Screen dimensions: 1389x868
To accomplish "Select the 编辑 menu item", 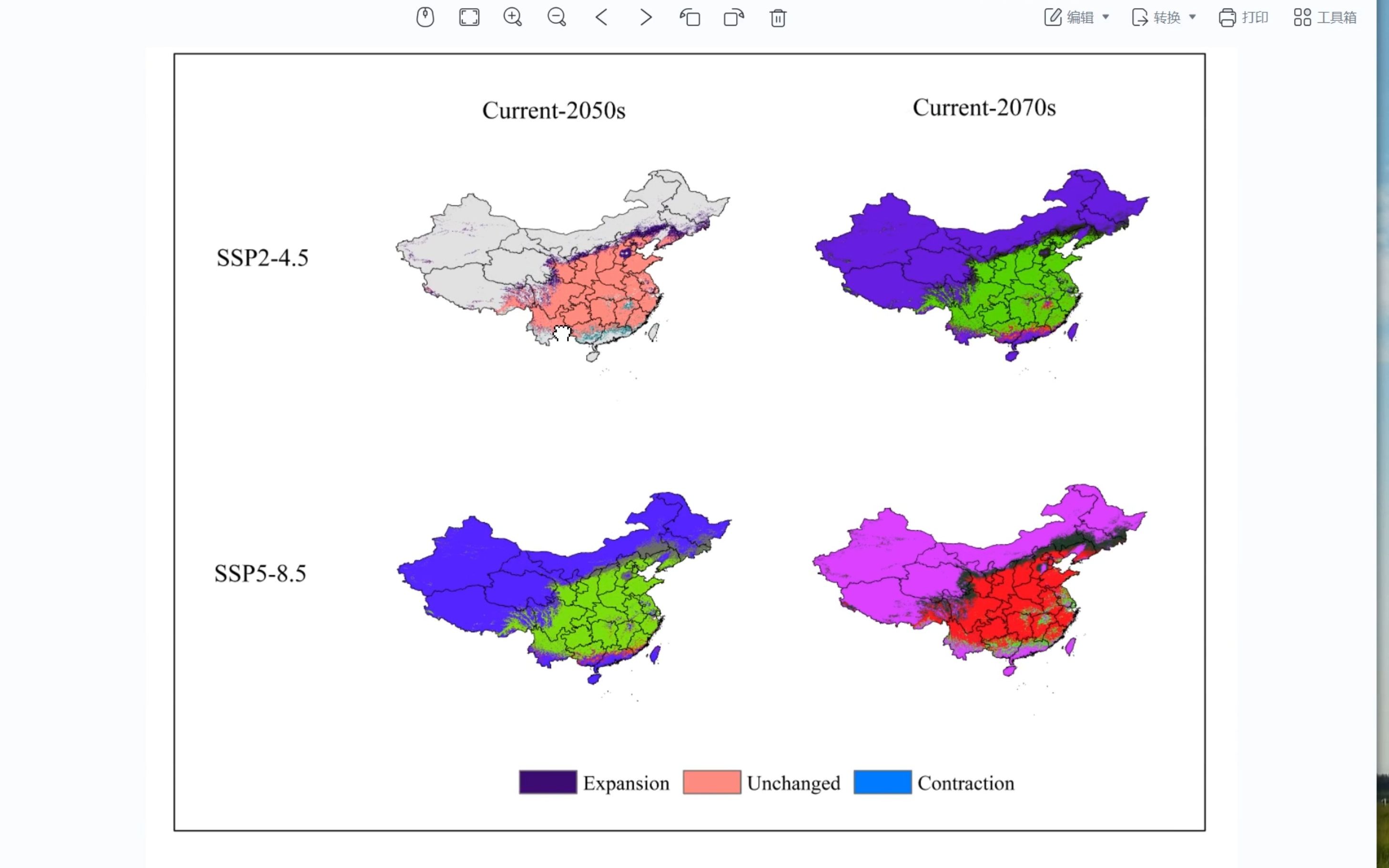I will [1079, 17].
